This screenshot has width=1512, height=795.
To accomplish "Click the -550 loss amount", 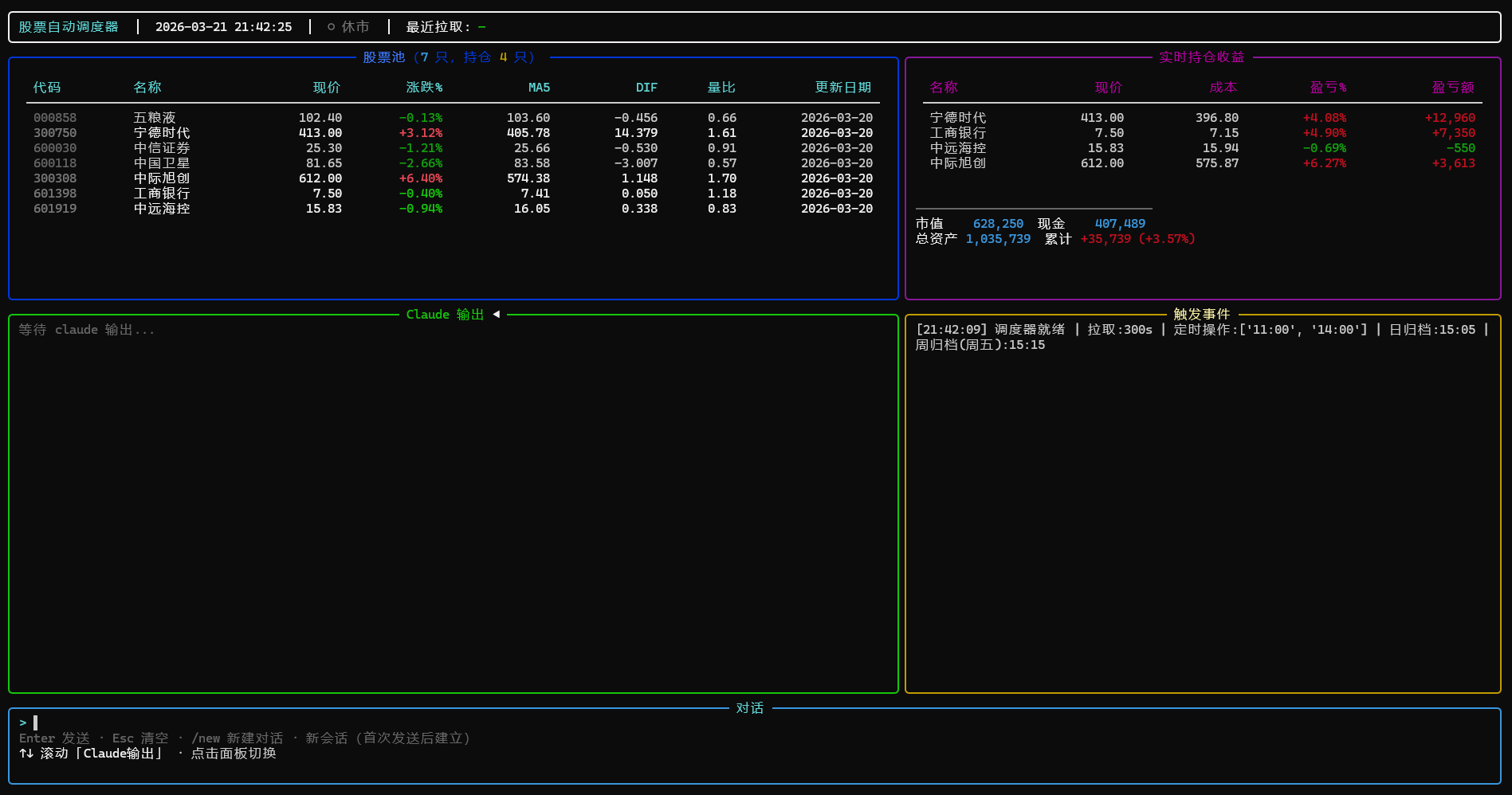I will [x=1461, y=148].
